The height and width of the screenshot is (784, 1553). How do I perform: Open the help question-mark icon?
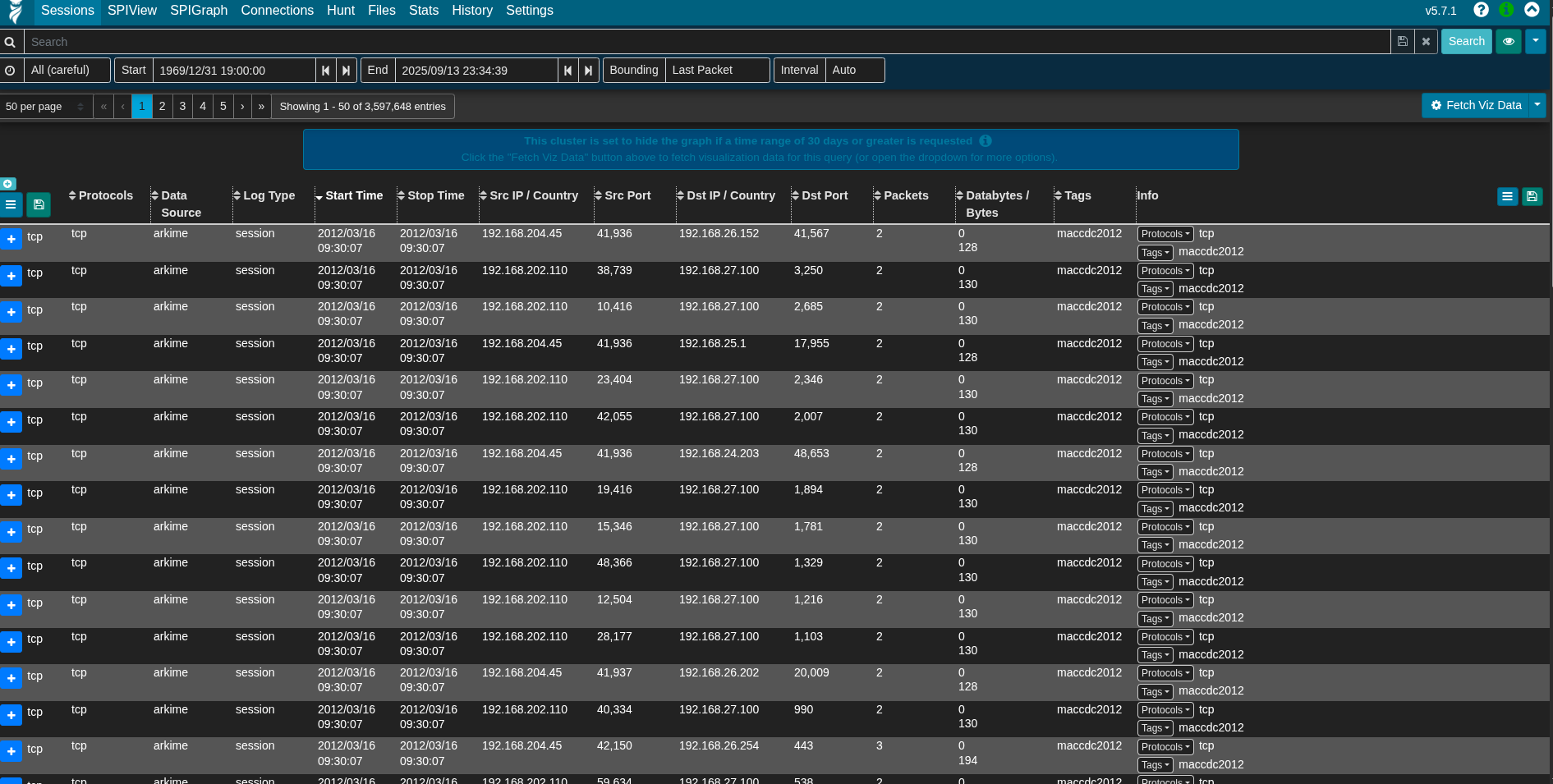pyautogui.click(x=1481, y=10)
